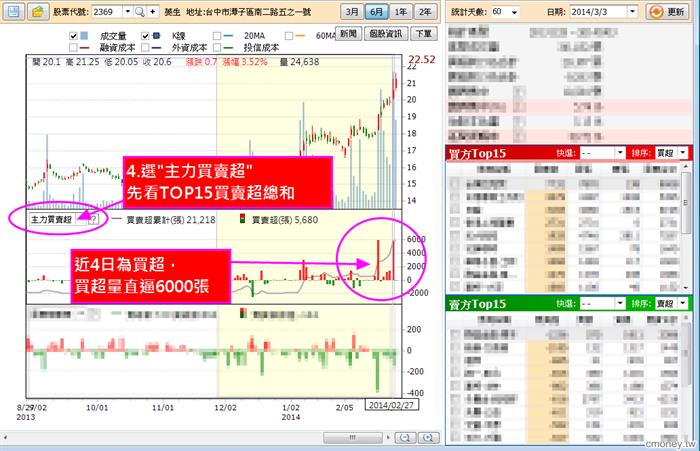Image resolution: width=700 pixels, height=451 pixels.
Task: Toggle the 成交量 checkbox
Action: [73, 36]
